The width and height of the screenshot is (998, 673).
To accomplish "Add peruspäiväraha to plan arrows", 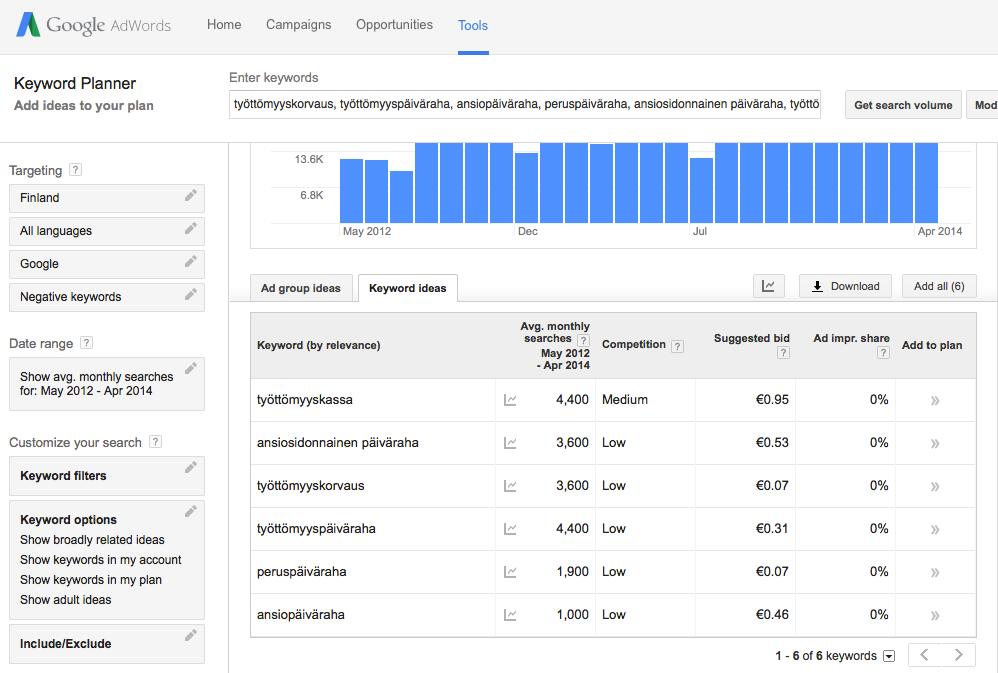I will coord(934,572).
